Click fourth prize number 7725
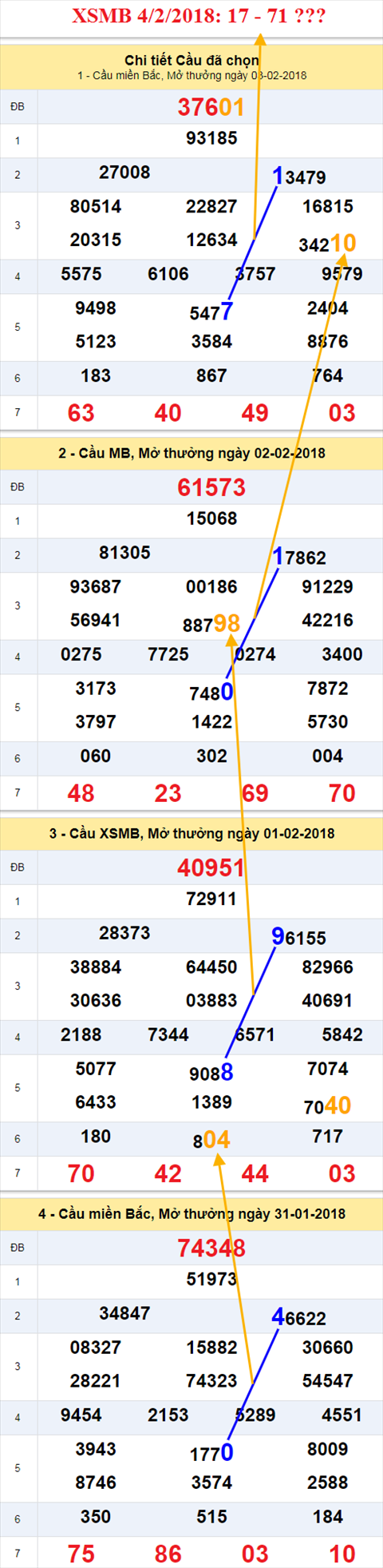 168,655
